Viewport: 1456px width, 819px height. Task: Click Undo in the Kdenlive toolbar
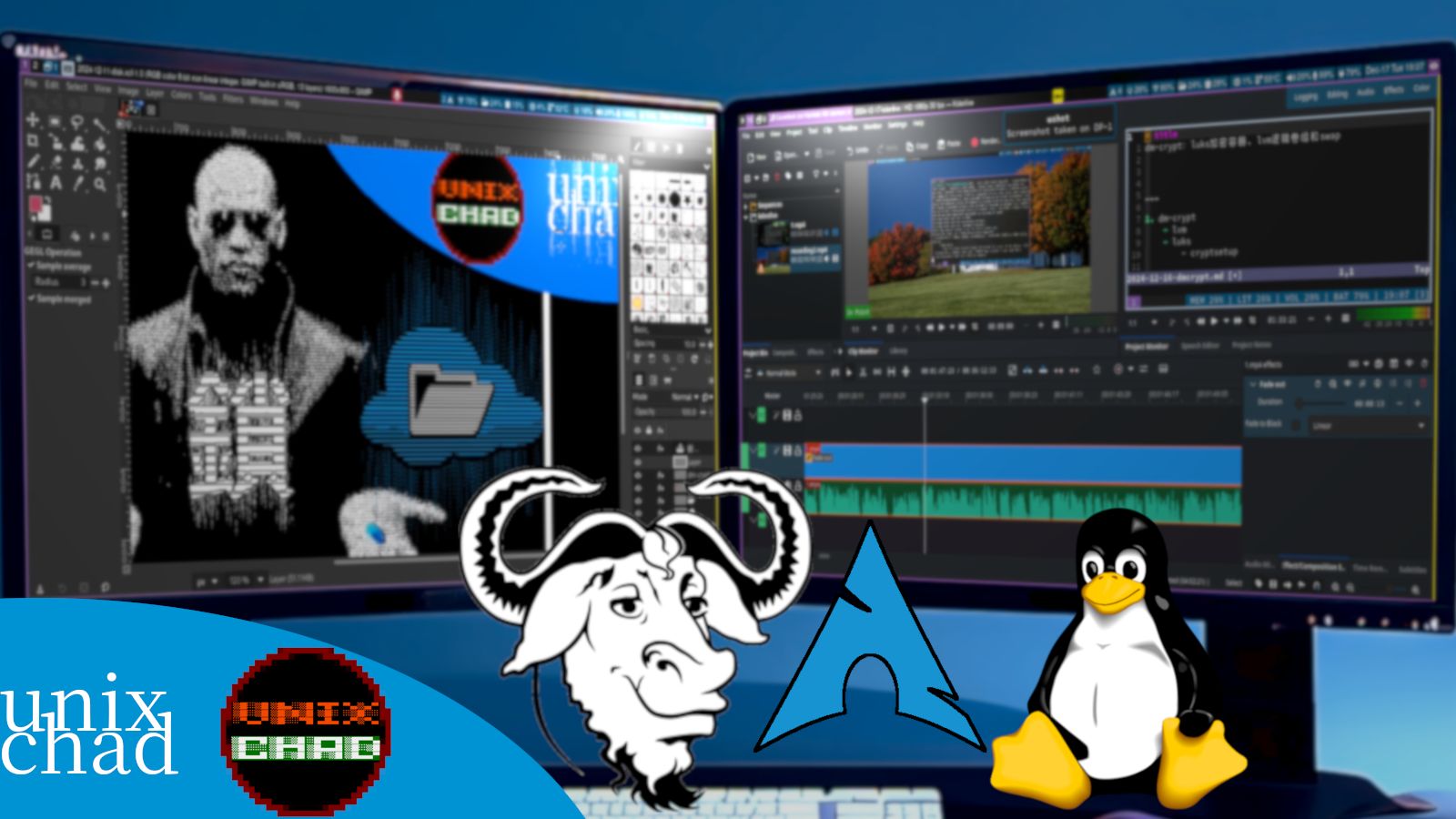pyautogui.click(x=857, y=150)
